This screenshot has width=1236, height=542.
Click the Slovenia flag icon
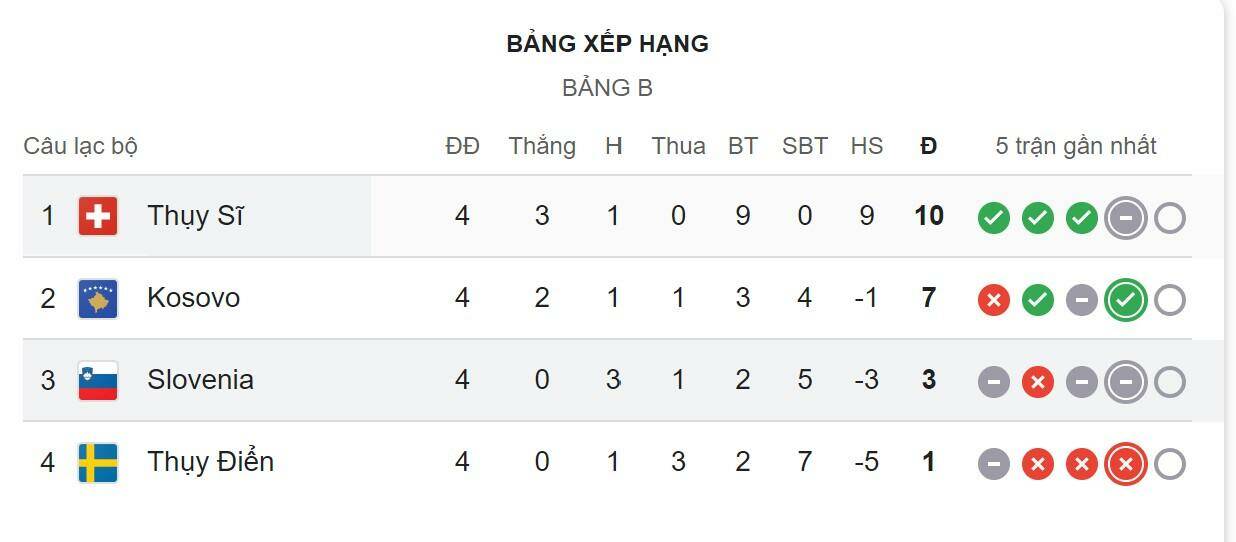point(98,380)
